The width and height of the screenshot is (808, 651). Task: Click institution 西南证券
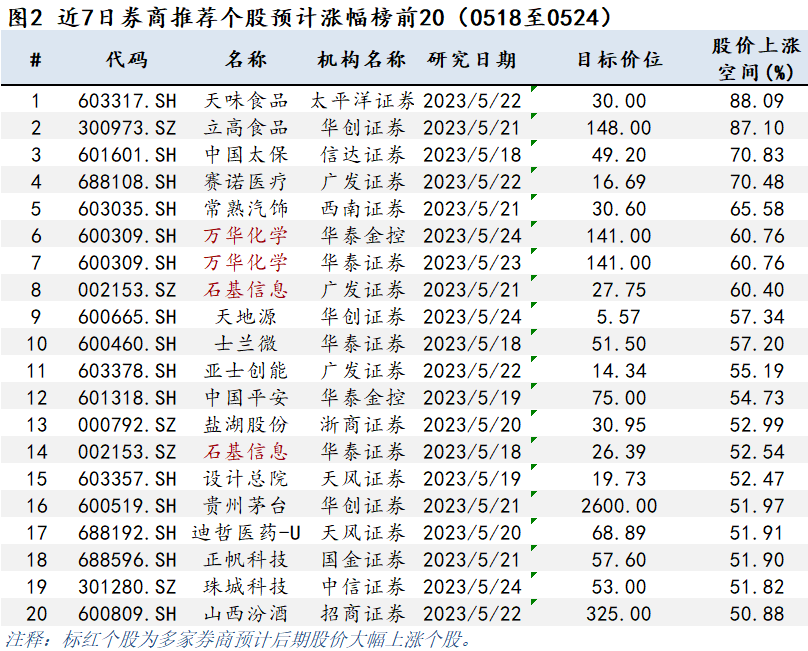coord(362,209)
